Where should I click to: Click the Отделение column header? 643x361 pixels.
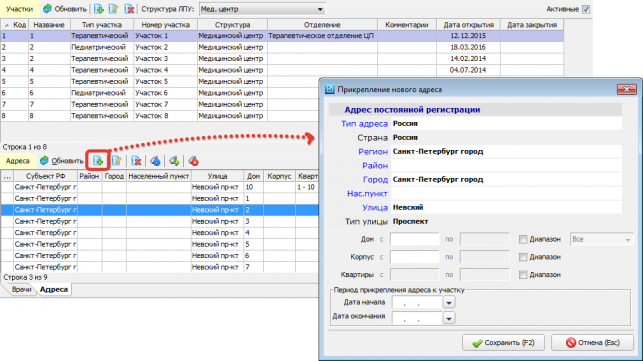(x=322, y=25)
